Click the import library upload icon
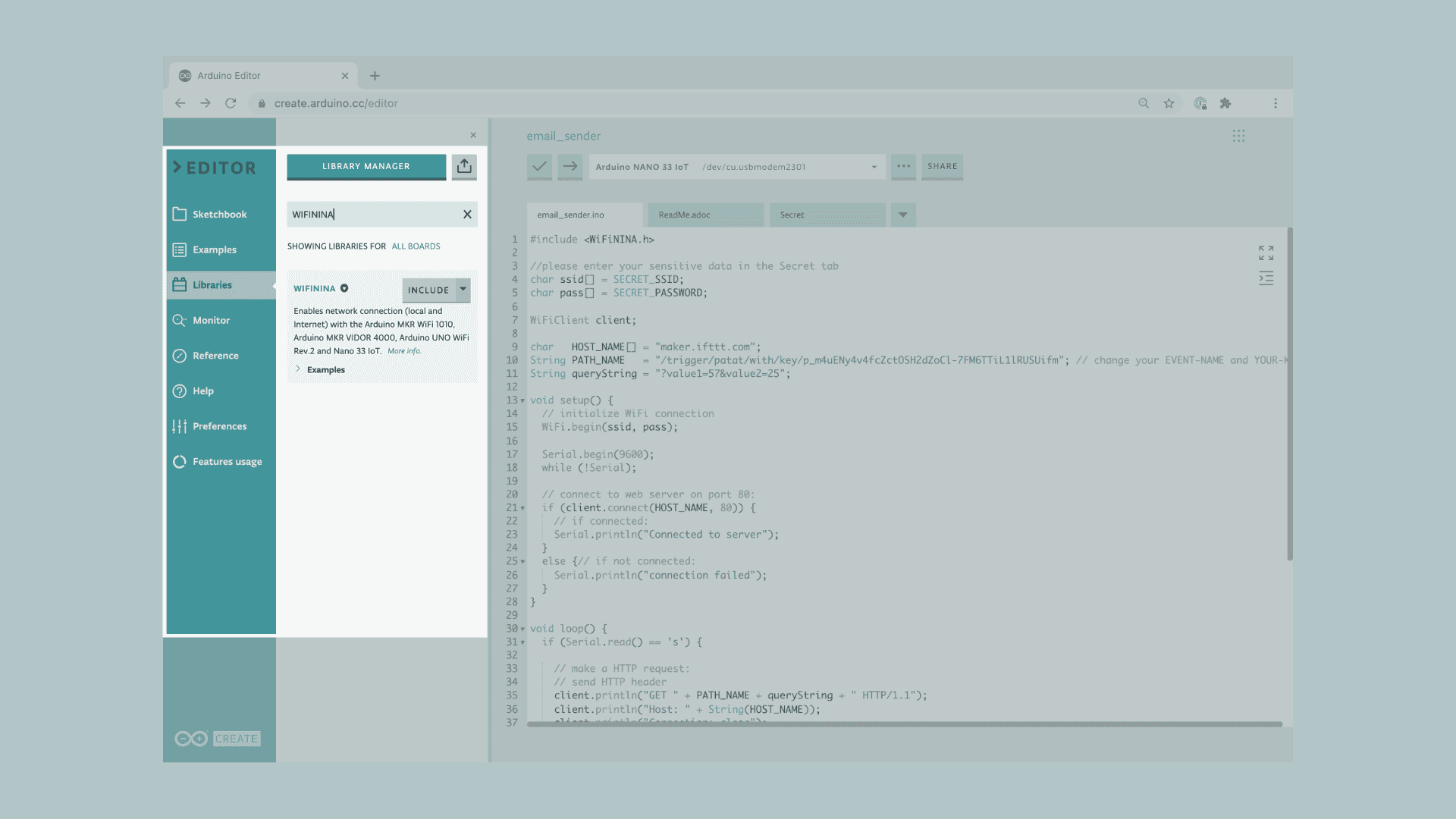This screenshot has width=1456, height=819. coord(464,166)
